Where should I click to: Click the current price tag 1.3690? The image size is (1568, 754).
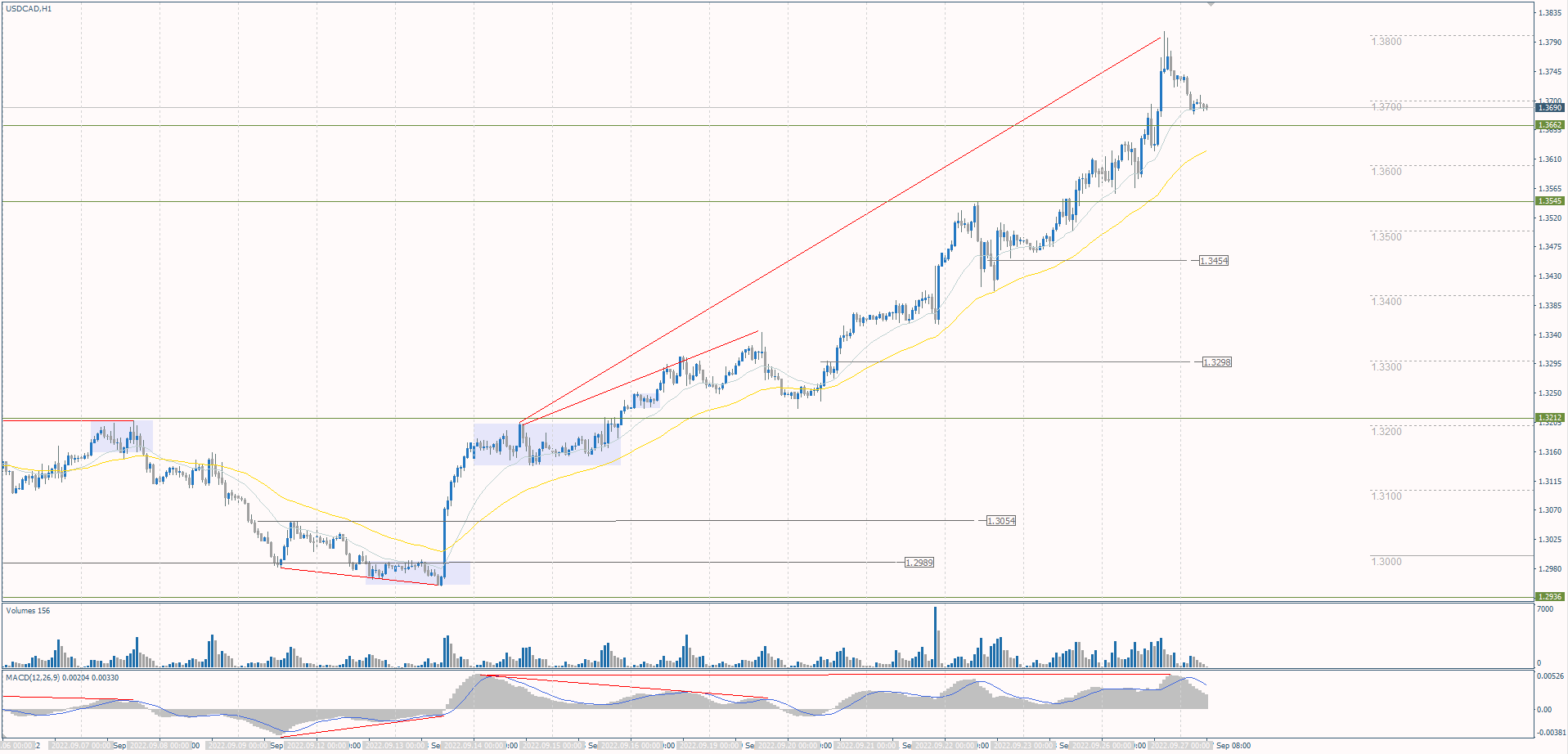coord(1550,108)
